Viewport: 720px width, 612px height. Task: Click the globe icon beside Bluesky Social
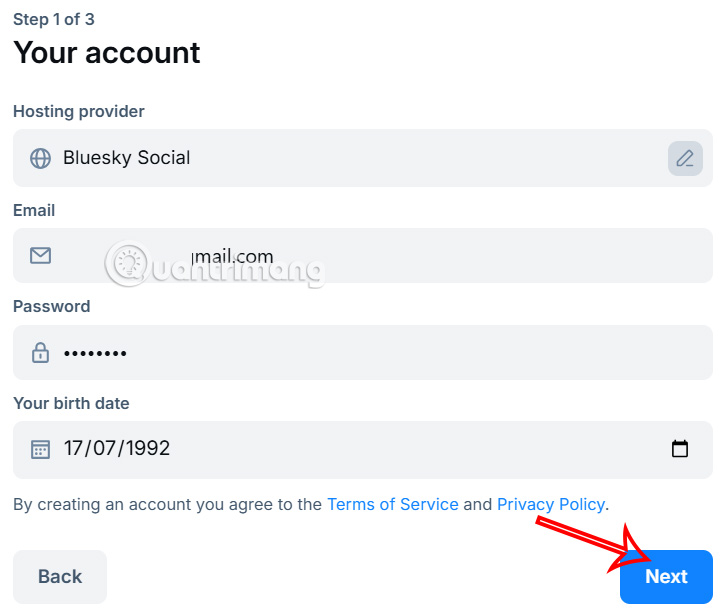40,158
